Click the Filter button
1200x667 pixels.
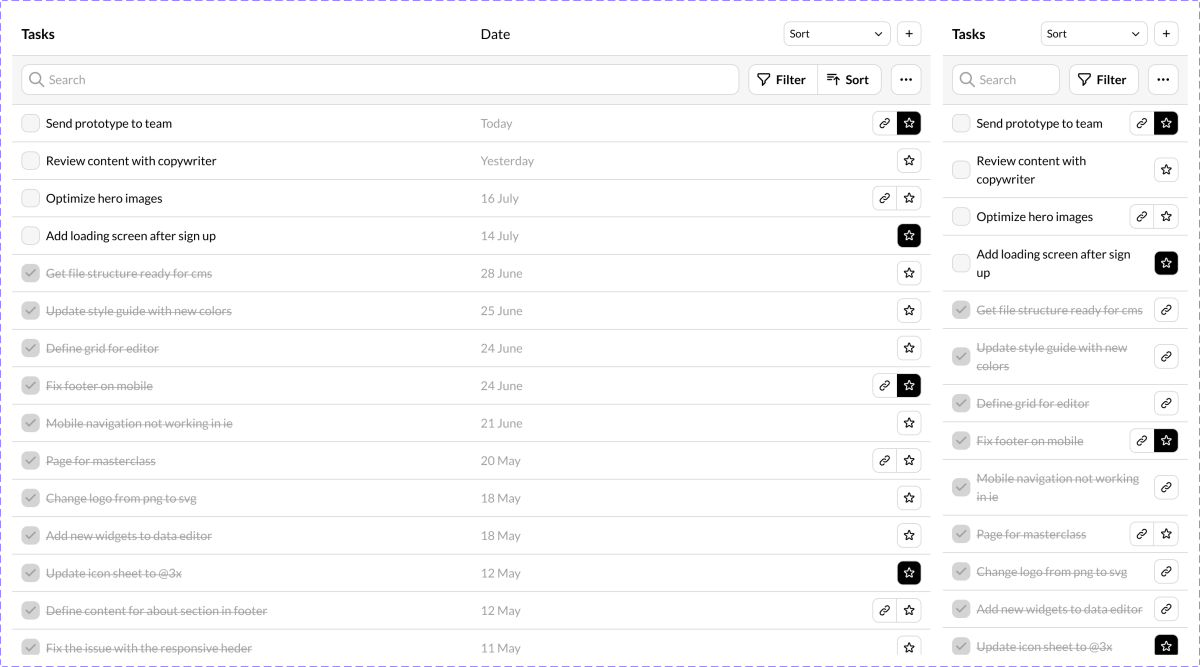click(782, 79)
